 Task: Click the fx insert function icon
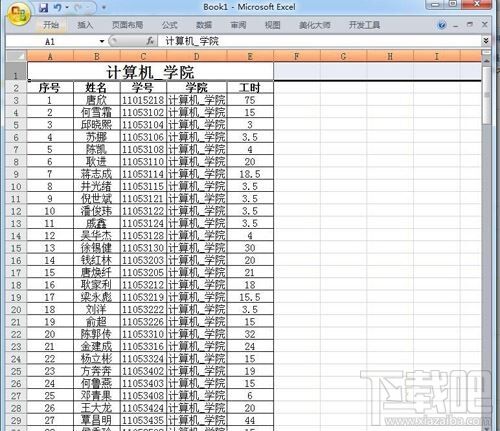(x=150, y=41)
